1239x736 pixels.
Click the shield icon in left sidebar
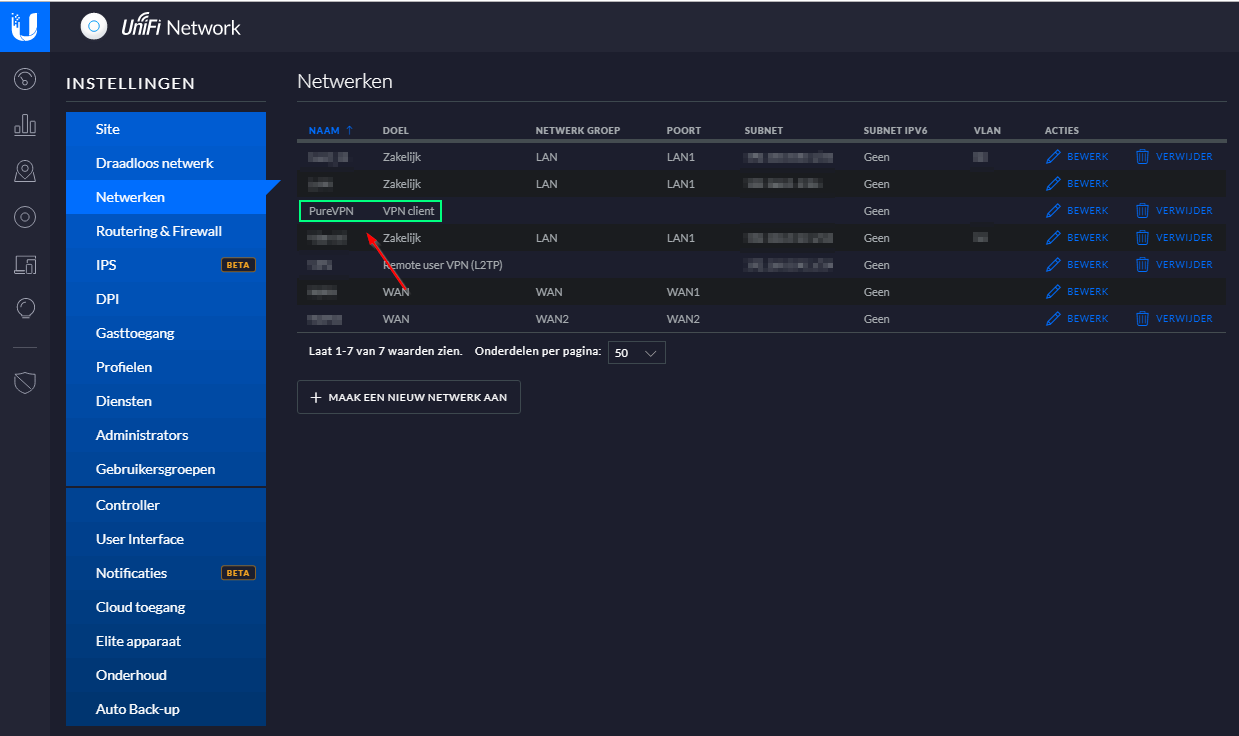pyautogui.click(x=25, y=382)
